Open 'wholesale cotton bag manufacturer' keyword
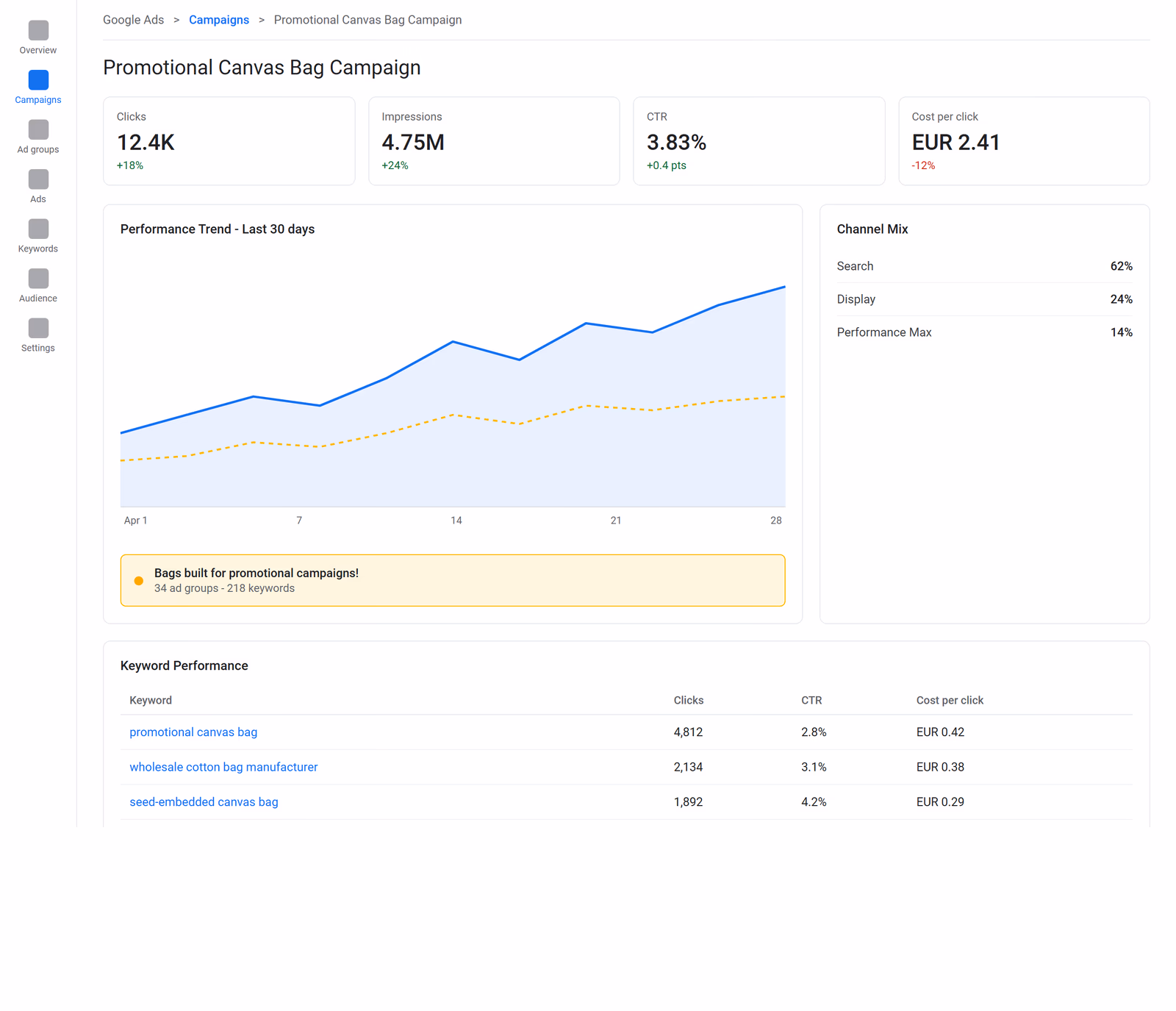This screenshot has width=1176, height=1011. coord(223,767)
